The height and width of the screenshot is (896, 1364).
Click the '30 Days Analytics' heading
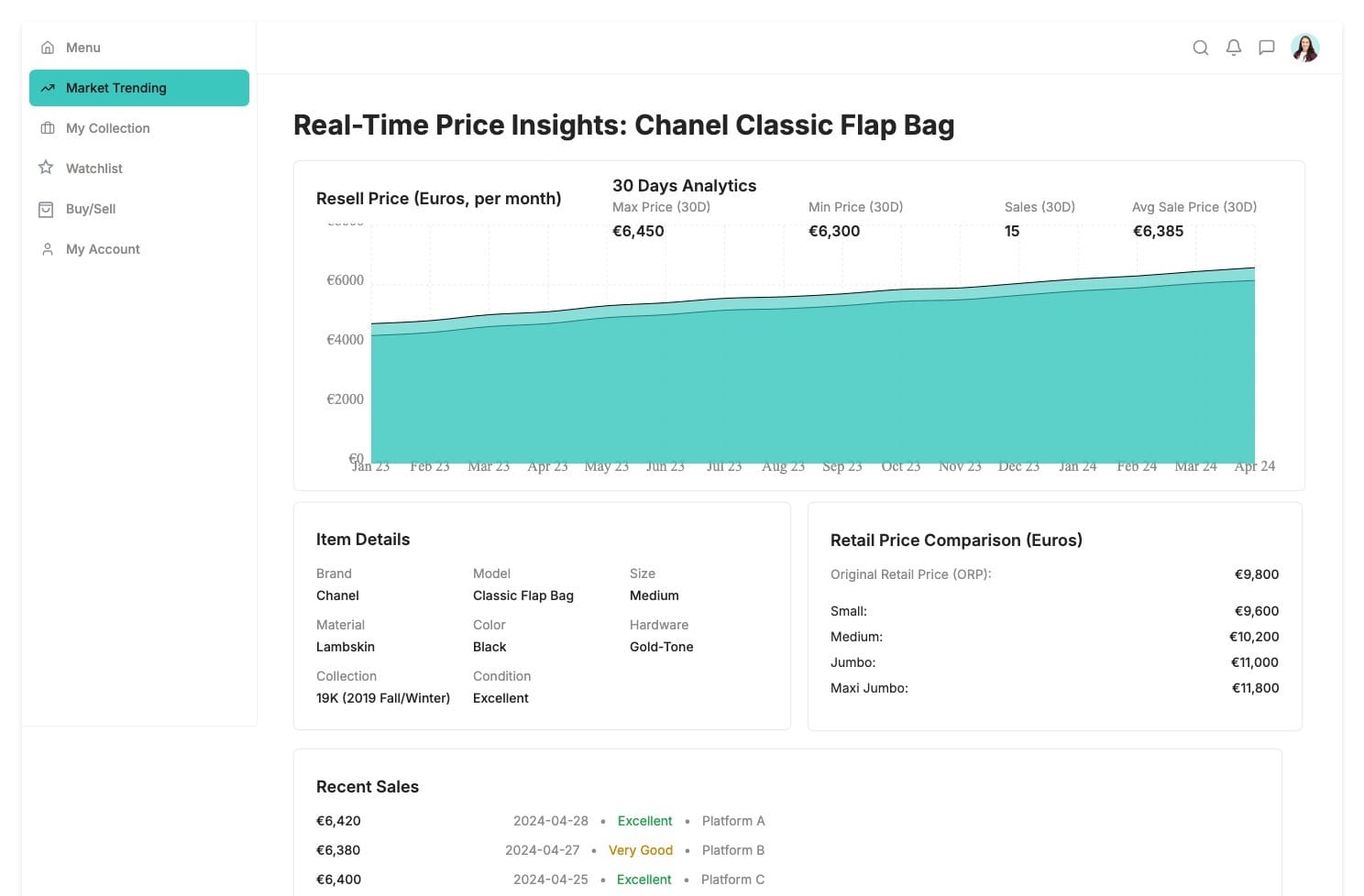[x=685, y=186]
